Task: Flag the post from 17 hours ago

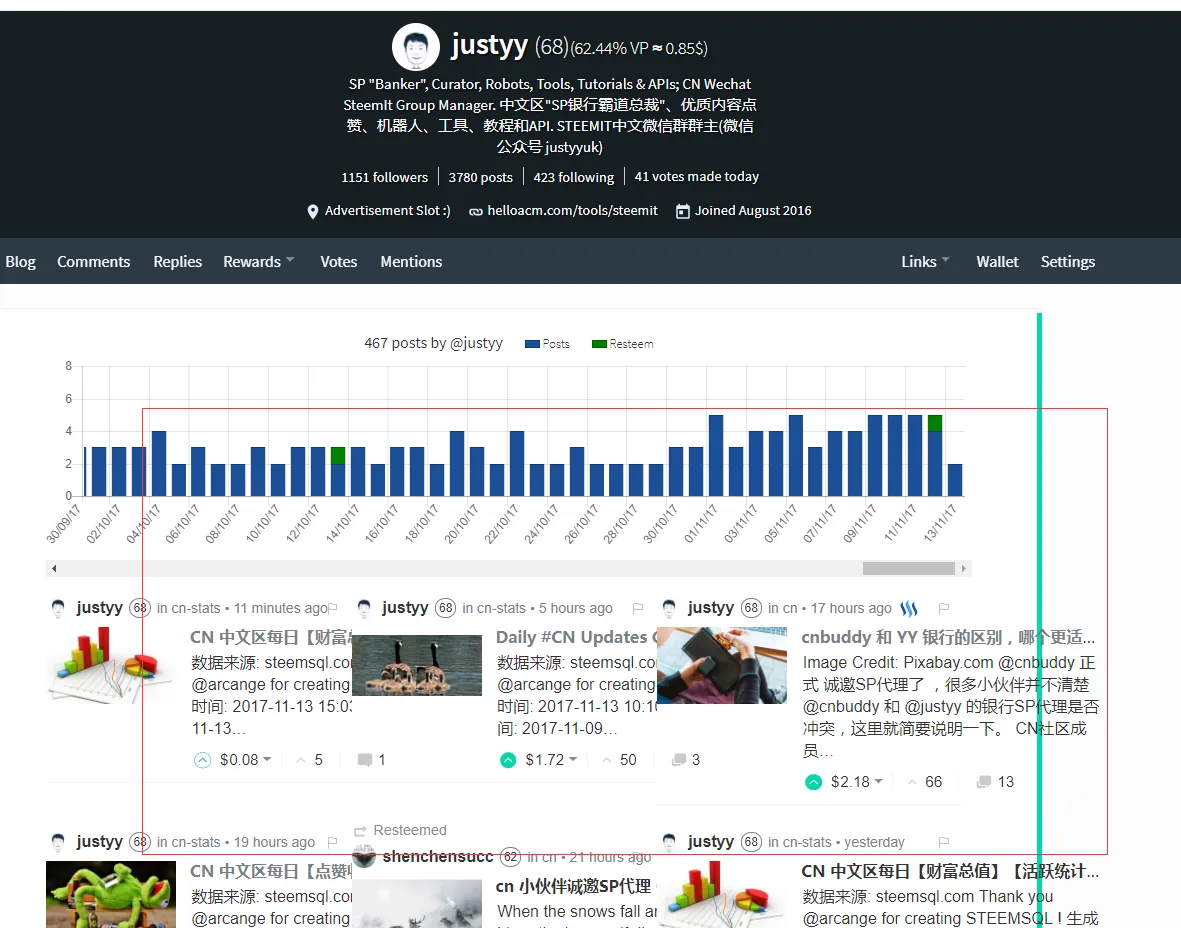Action: pyautogui.click(x=944, y=608)
